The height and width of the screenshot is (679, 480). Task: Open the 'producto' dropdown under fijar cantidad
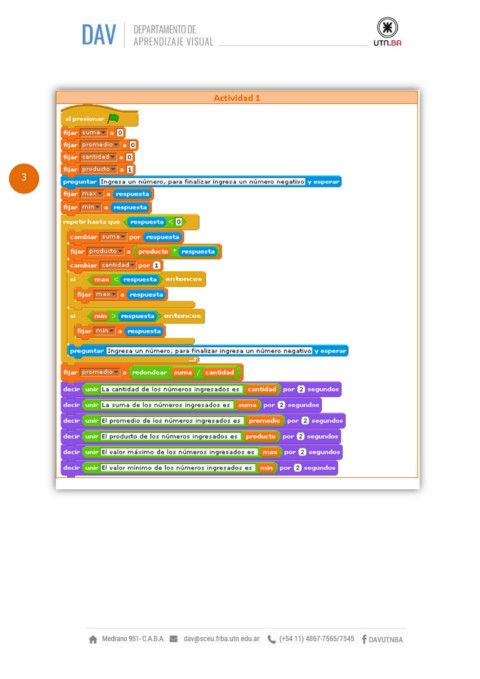[98, 169]
